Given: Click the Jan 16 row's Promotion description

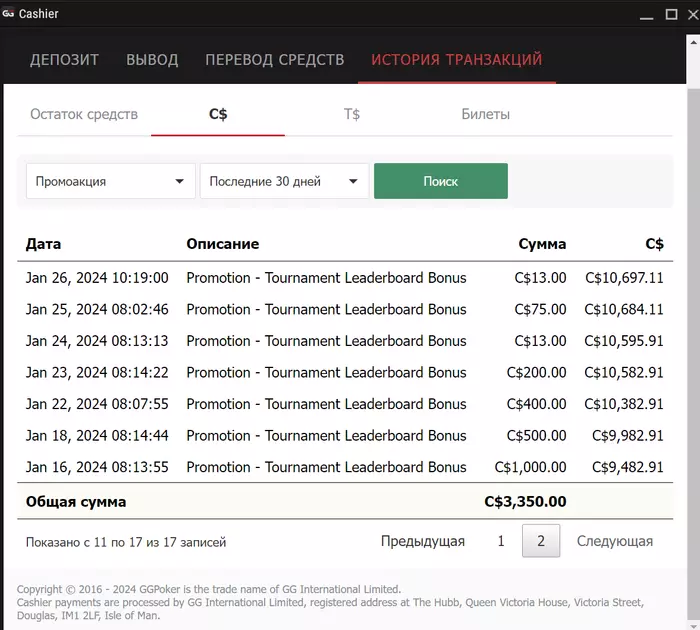Looking at the screenshot, I should (326, 467).
